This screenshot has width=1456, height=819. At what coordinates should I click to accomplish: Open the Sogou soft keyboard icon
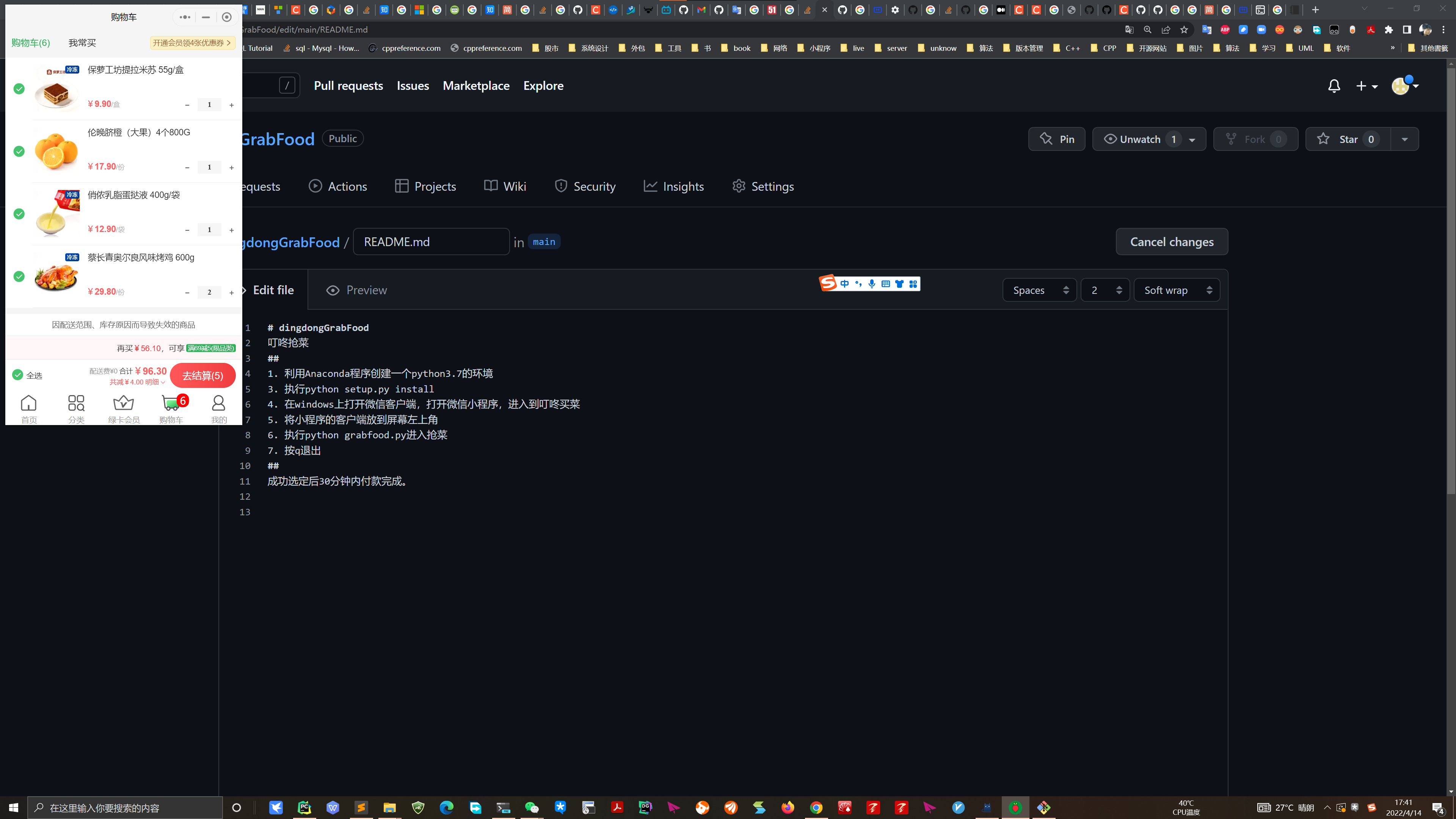point(886,284)
